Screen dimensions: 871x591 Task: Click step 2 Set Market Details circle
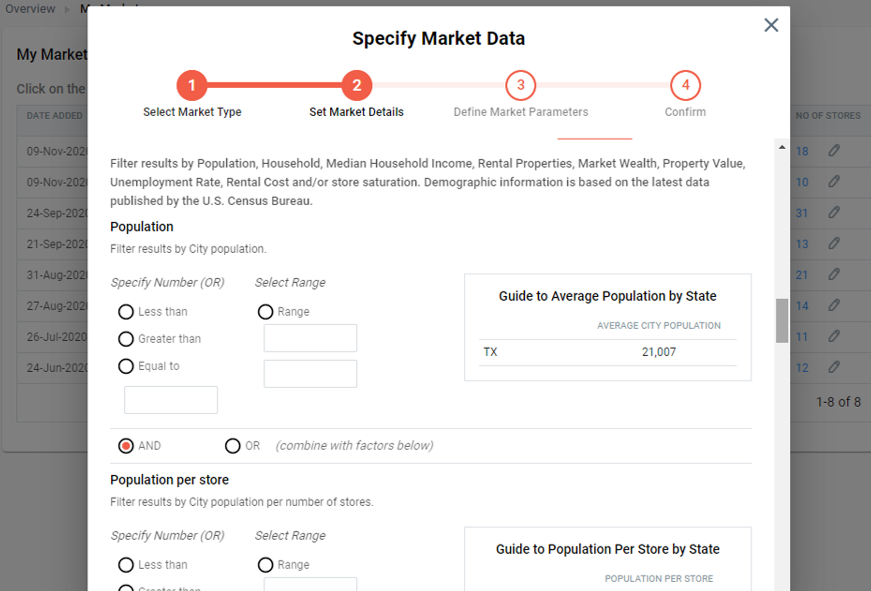point(357,86)
